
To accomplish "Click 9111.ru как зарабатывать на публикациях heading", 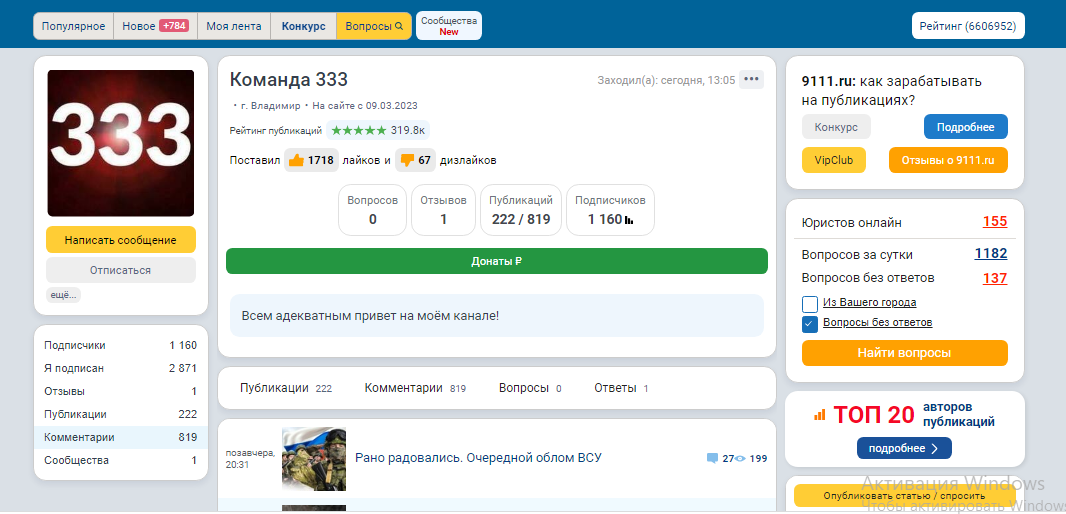I will tap(892, 91).
